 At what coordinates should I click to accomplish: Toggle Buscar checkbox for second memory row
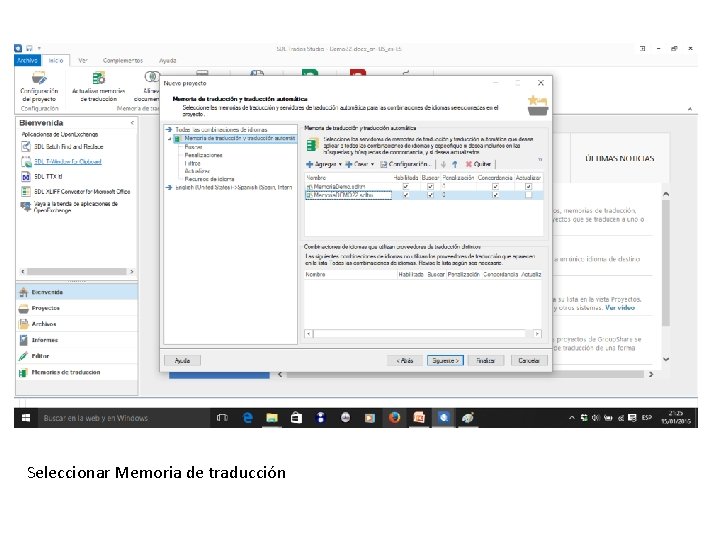430,195
